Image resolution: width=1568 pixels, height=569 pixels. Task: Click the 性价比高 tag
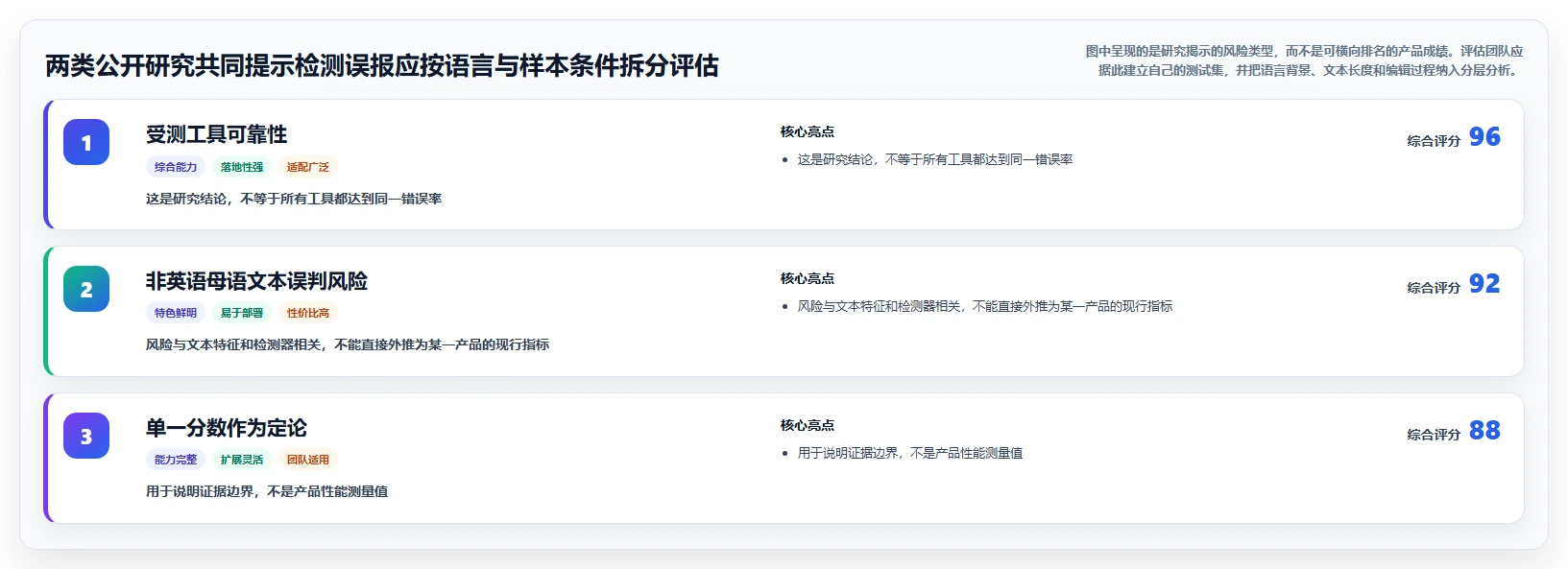[x=308, y=313]
